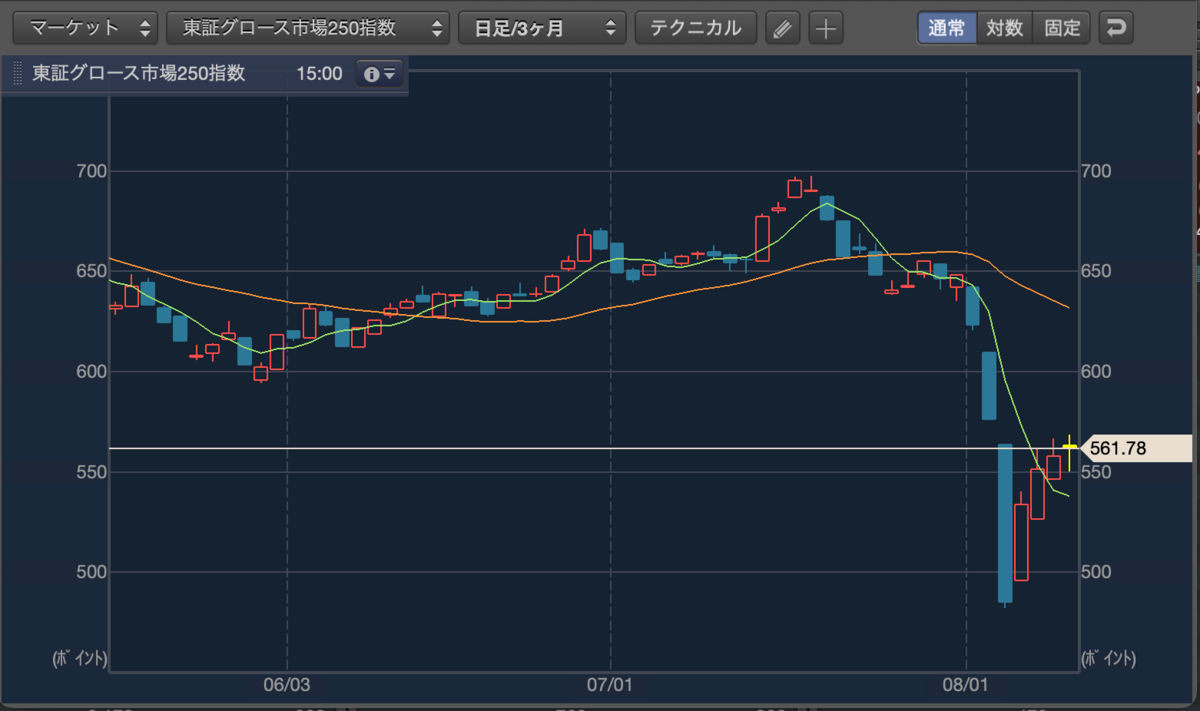
Task: Select the pencil drawing tool icon
Action: pyautogui.click(x=783, y=28)
